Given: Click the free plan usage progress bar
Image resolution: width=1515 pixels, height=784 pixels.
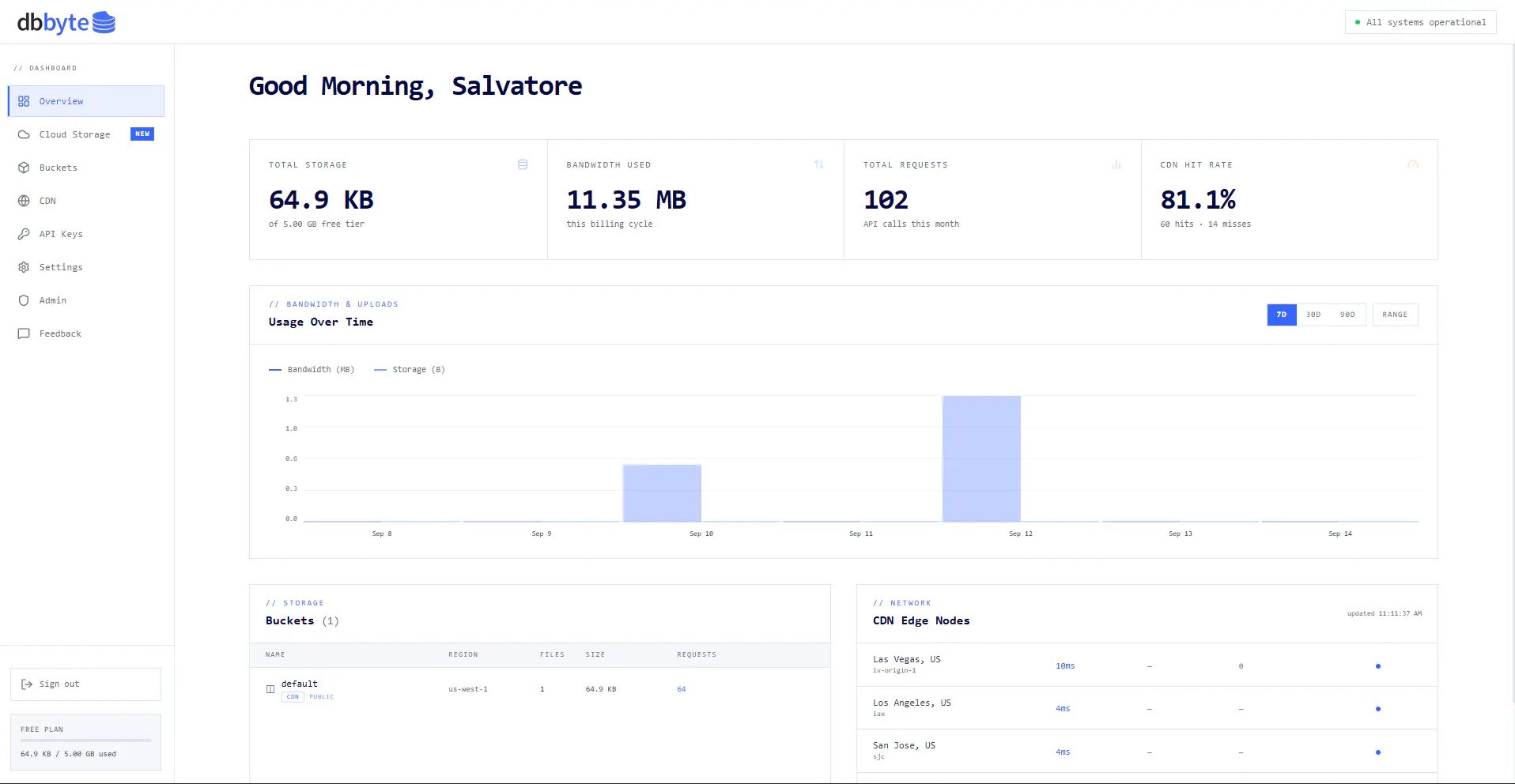Looking at the screenshot, I should 85,741.
